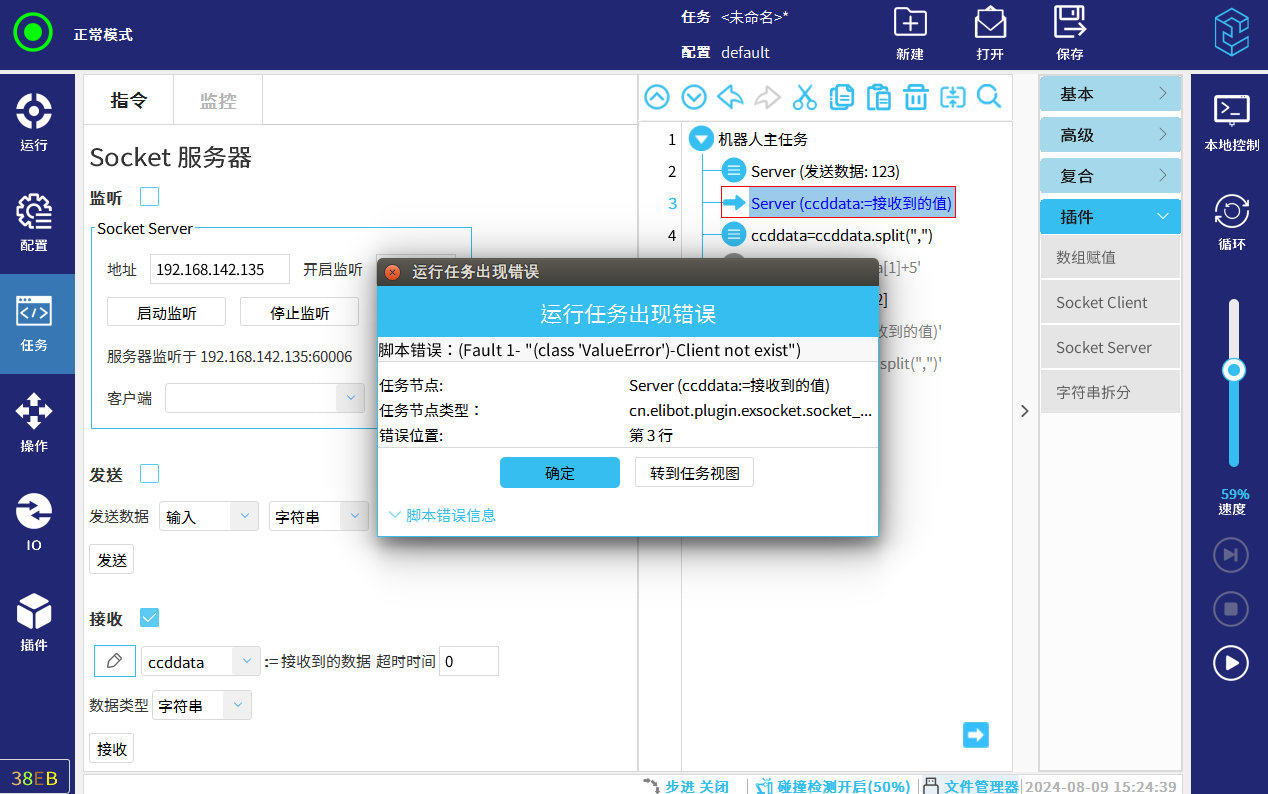This screenshot has width=1268, height=794.
Task: Toggle the send (发送) checkbox
Action: pyautogui.click(x=149, y=473)
